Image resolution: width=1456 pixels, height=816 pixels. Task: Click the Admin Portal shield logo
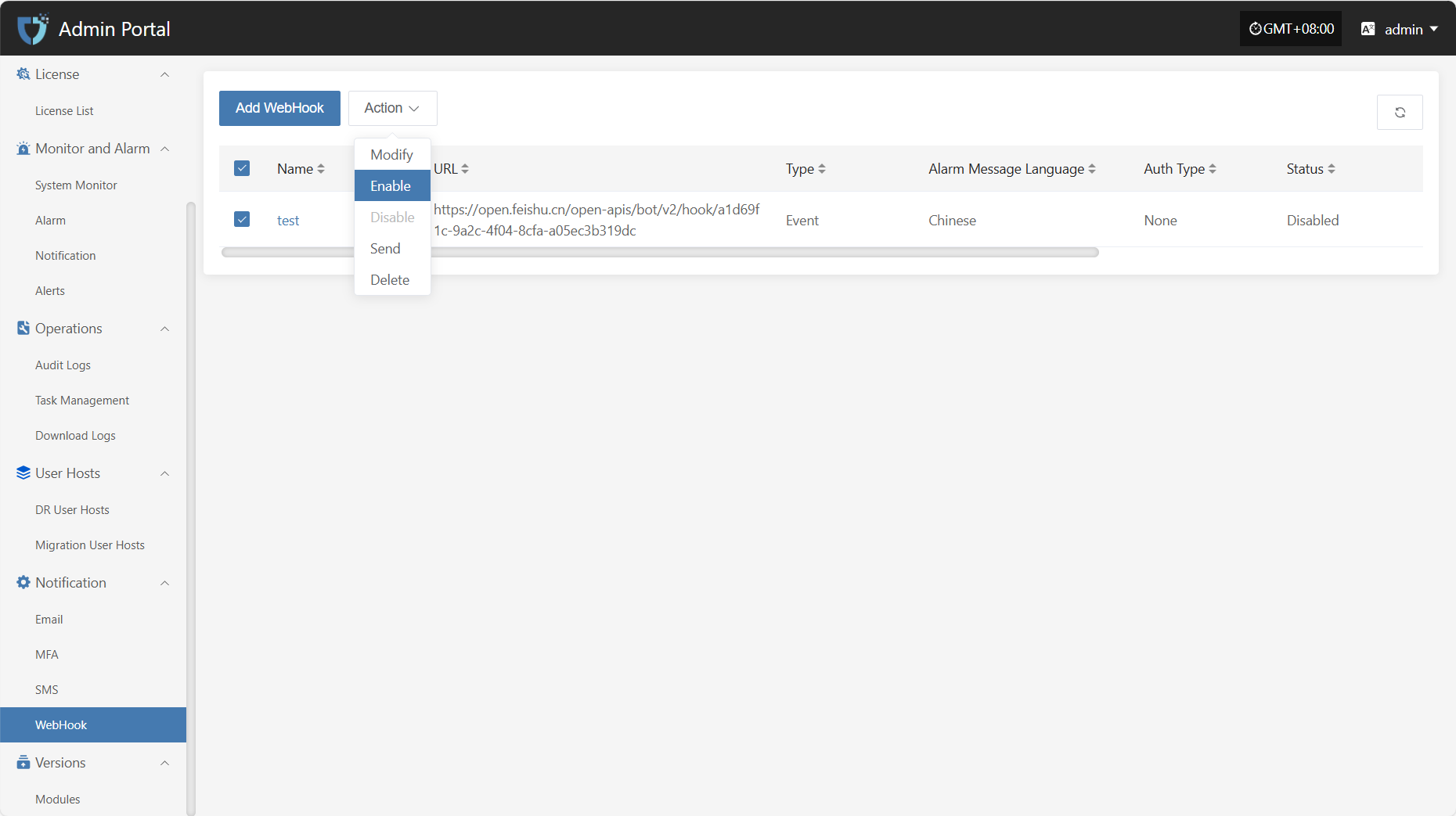pos(32,29)
